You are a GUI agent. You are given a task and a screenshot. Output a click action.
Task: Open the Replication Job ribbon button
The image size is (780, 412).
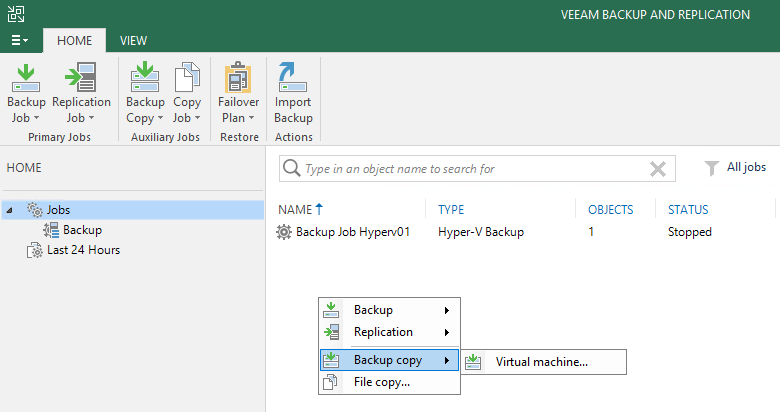pyautogui.click(x=81, y=93)
